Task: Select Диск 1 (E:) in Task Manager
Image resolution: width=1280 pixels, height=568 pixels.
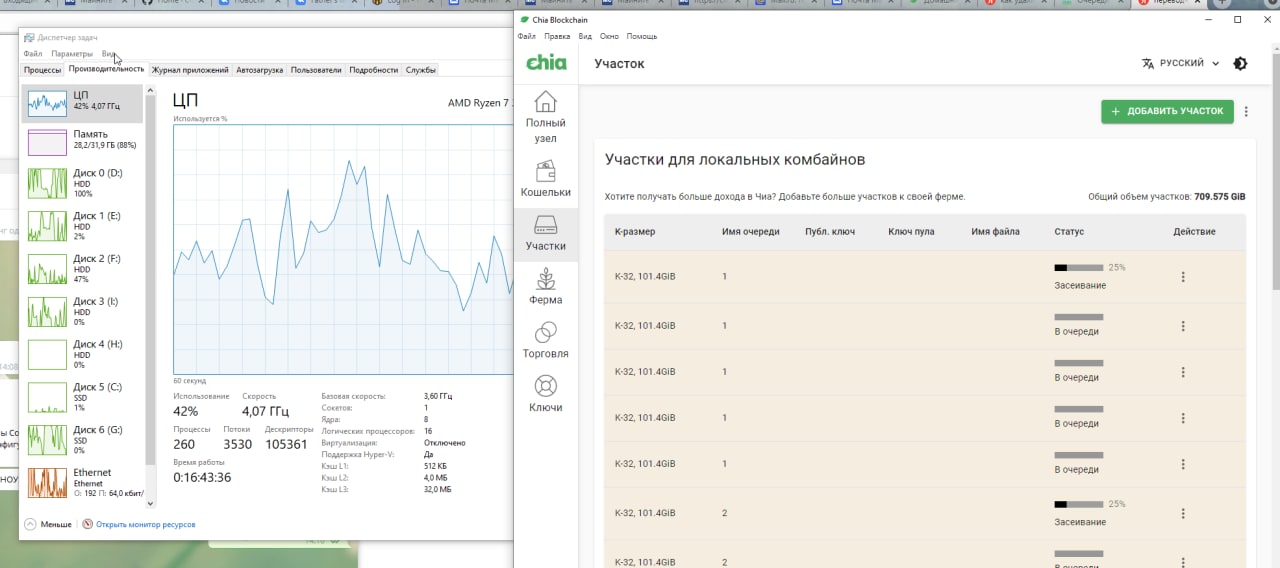Action: [82, 227]
